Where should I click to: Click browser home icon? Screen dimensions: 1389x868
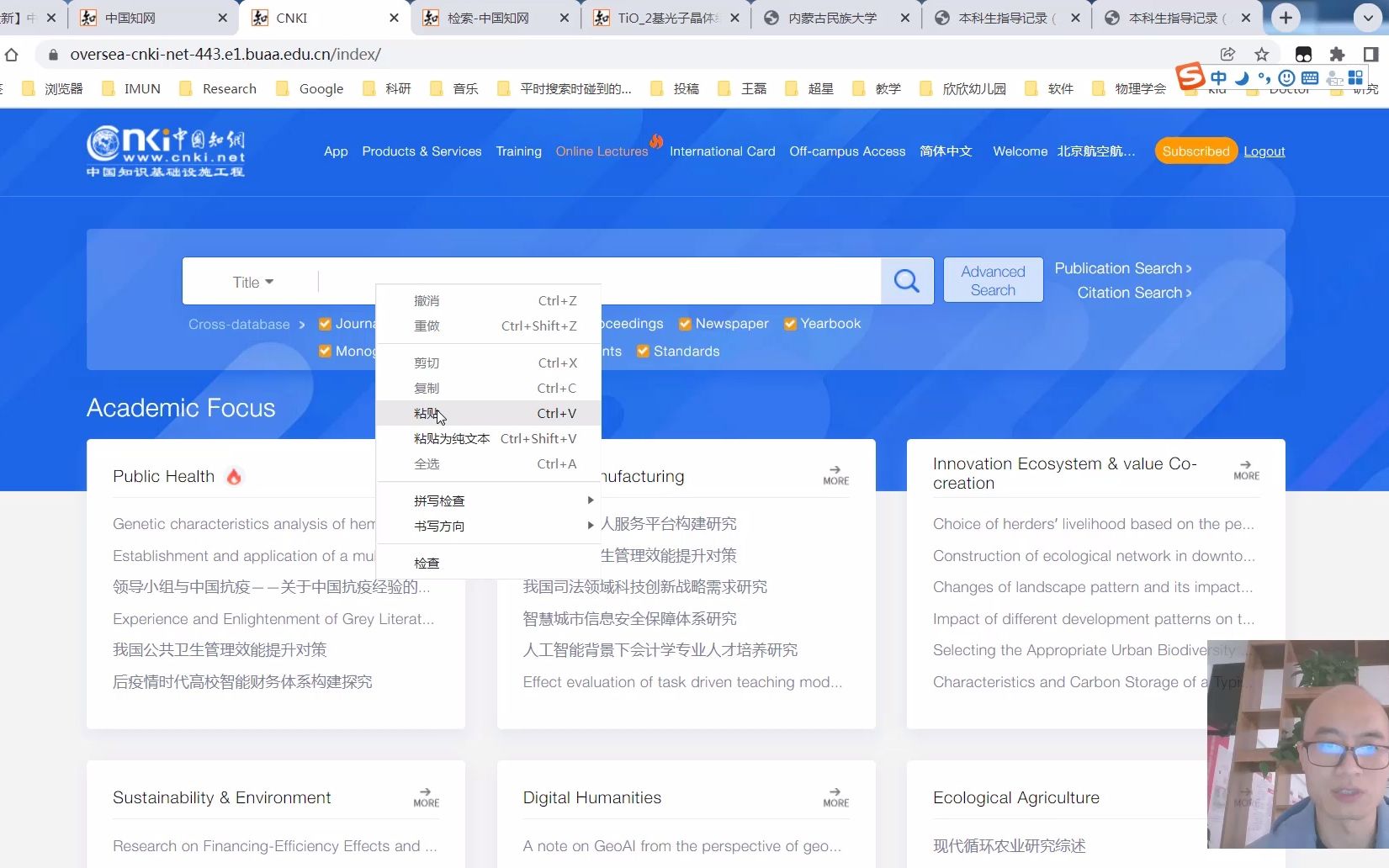pos(11,55)
